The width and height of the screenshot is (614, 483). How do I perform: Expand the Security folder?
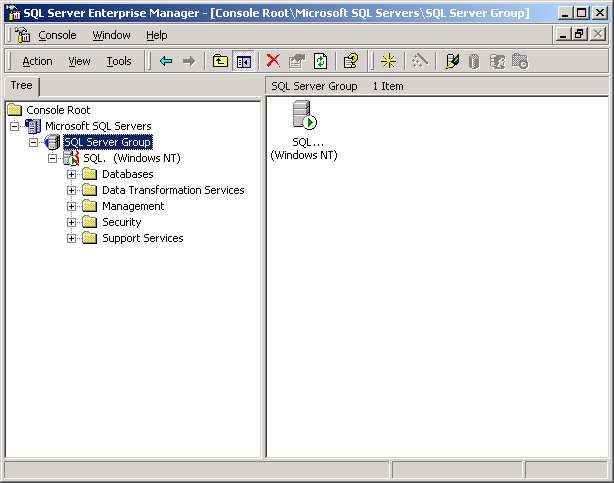pos(72,222)
